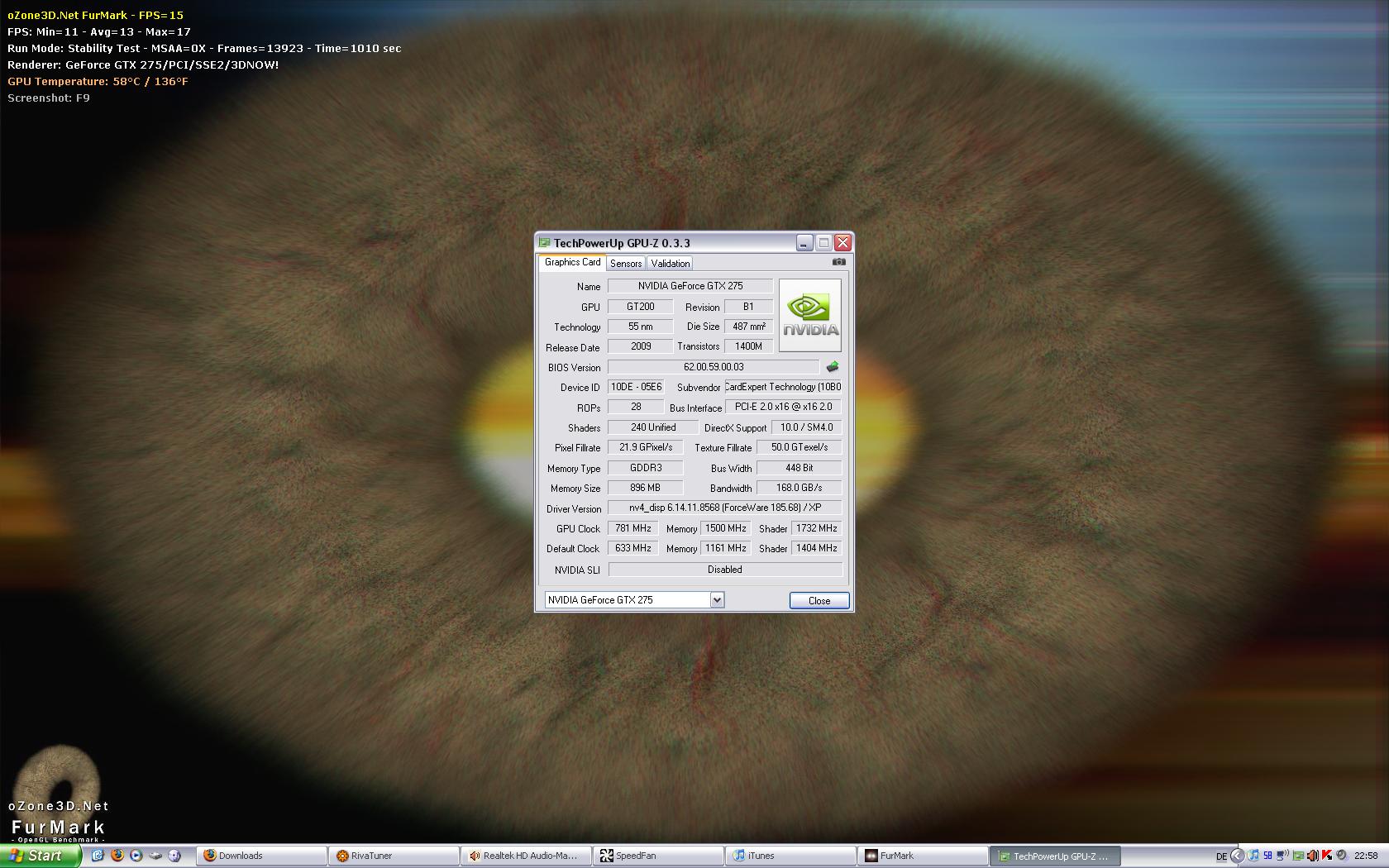1389x868 pixels.
Task: Click the drive icon in Quick Launch
Action: coord(155,856)
